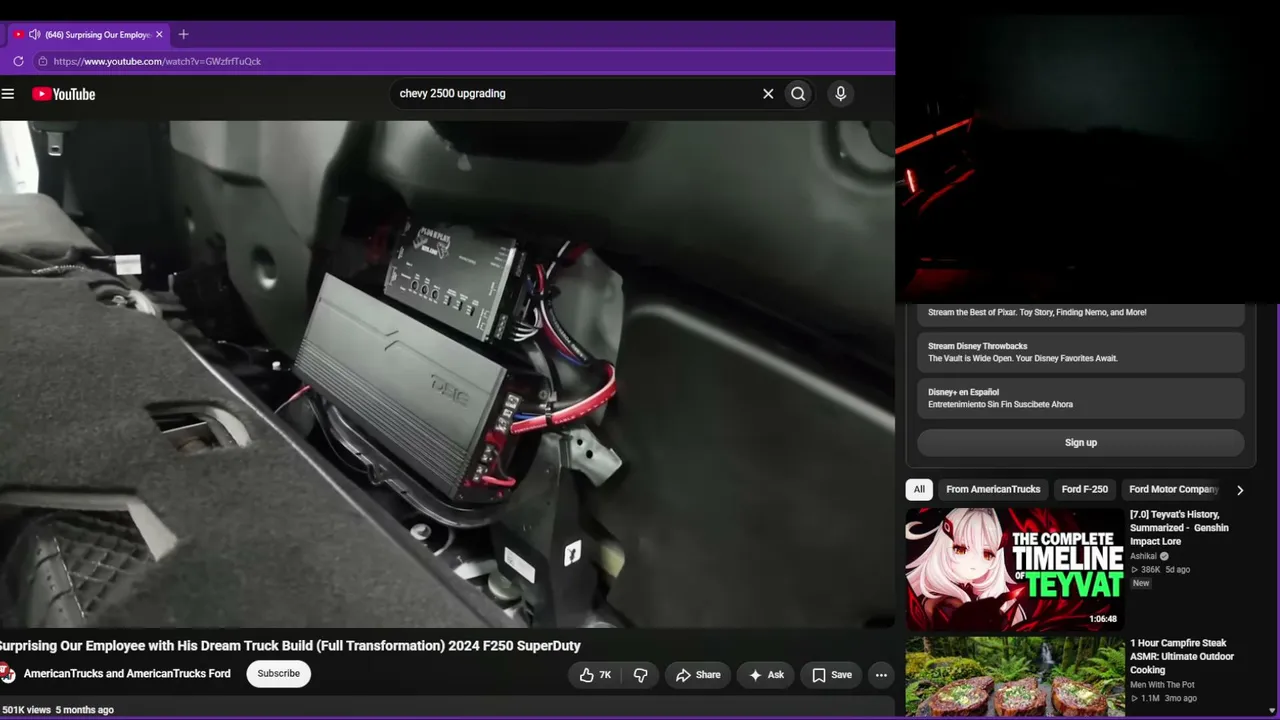This screenshot has width=1280, height=720.
Task: View site information beside the URL
Action: click(x=42, y=61)
